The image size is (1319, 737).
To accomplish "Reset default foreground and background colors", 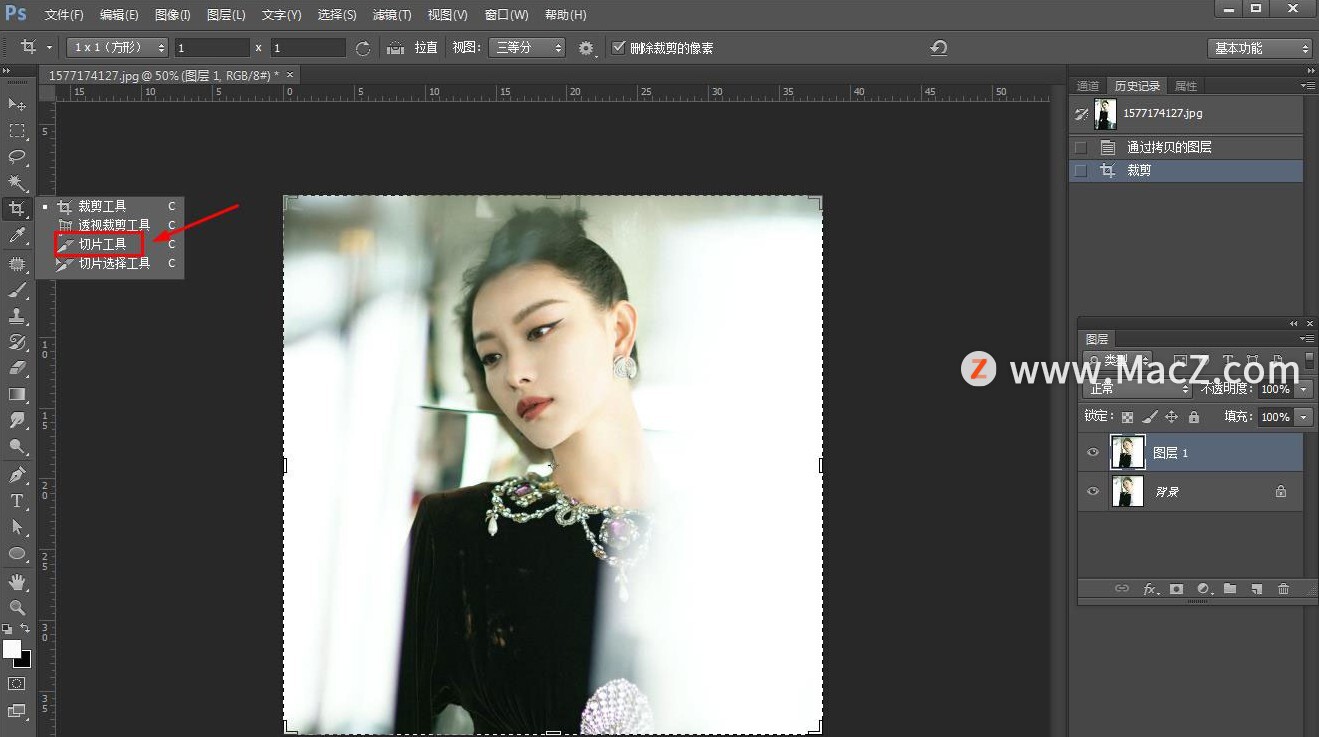I will coord(7,630).
